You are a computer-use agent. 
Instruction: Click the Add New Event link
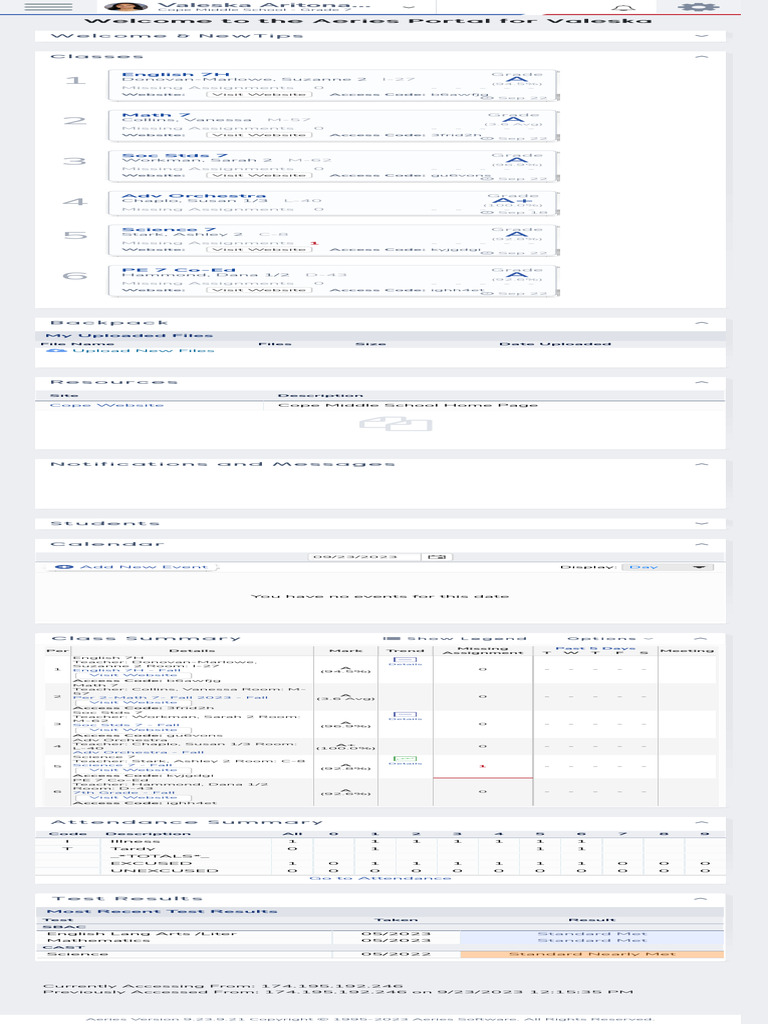pyautogui.click(x=144, y=567)
